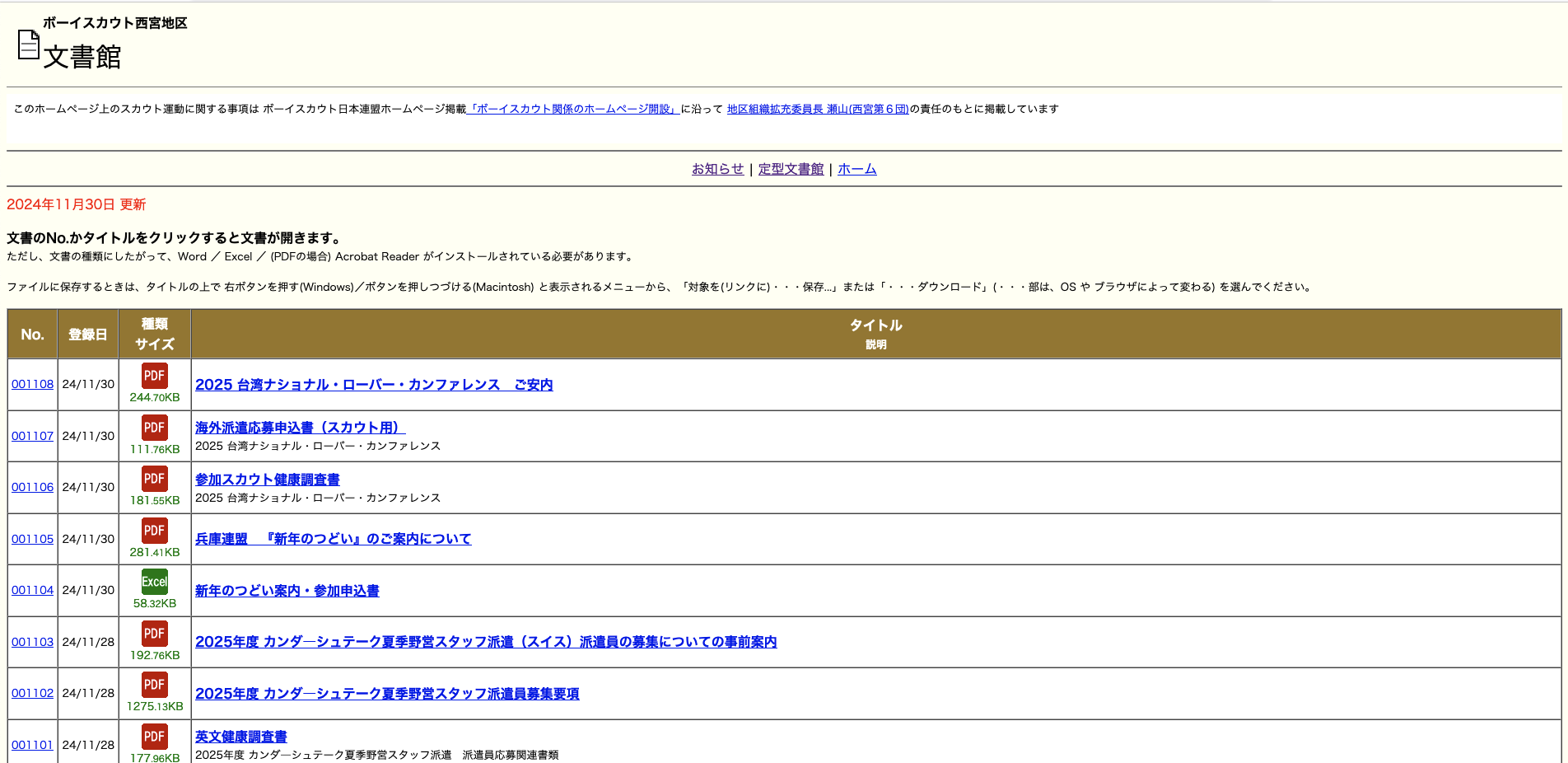Click the タイトル column header

tap(876, 334)
